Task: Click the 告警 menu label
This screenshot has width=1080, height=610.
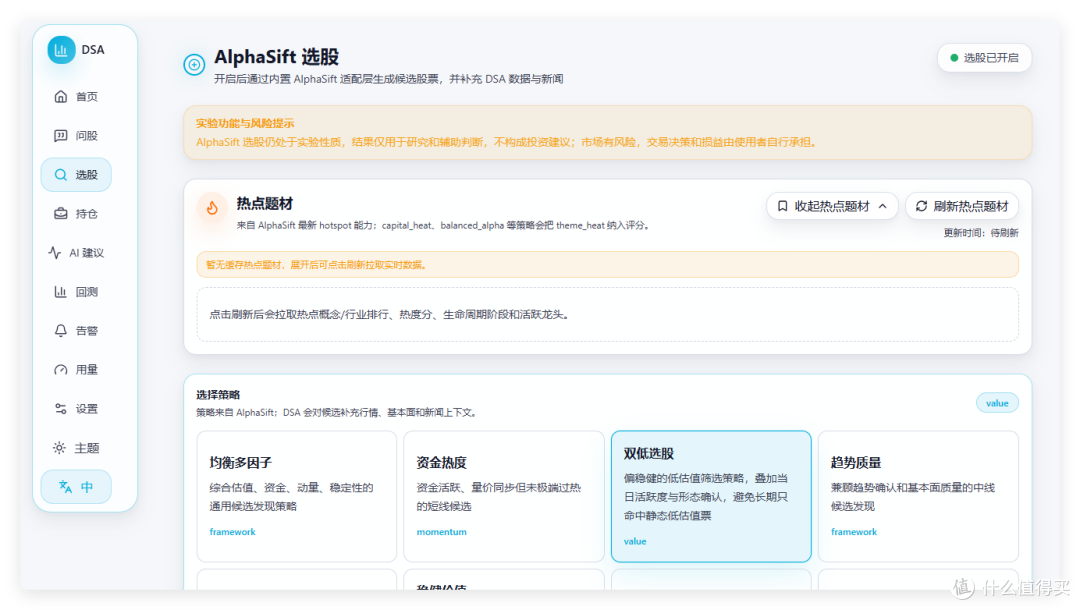Action: pyautogui.click(x=87, y=330)
